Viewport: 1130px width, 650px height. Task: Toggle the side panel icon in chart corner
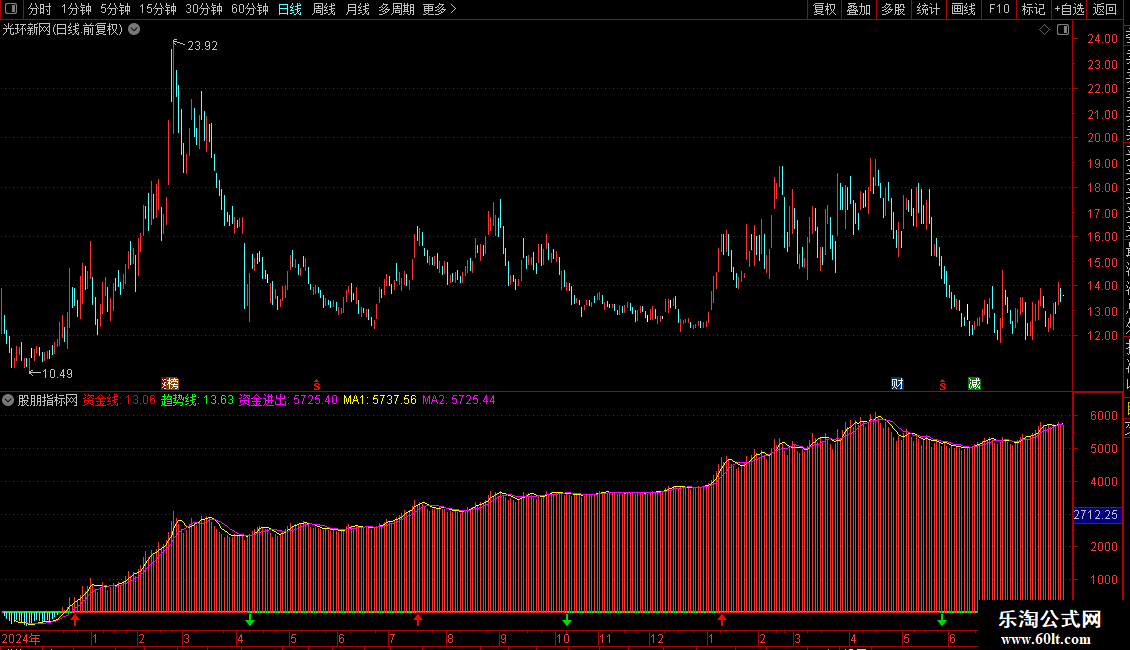[1063, 30]
